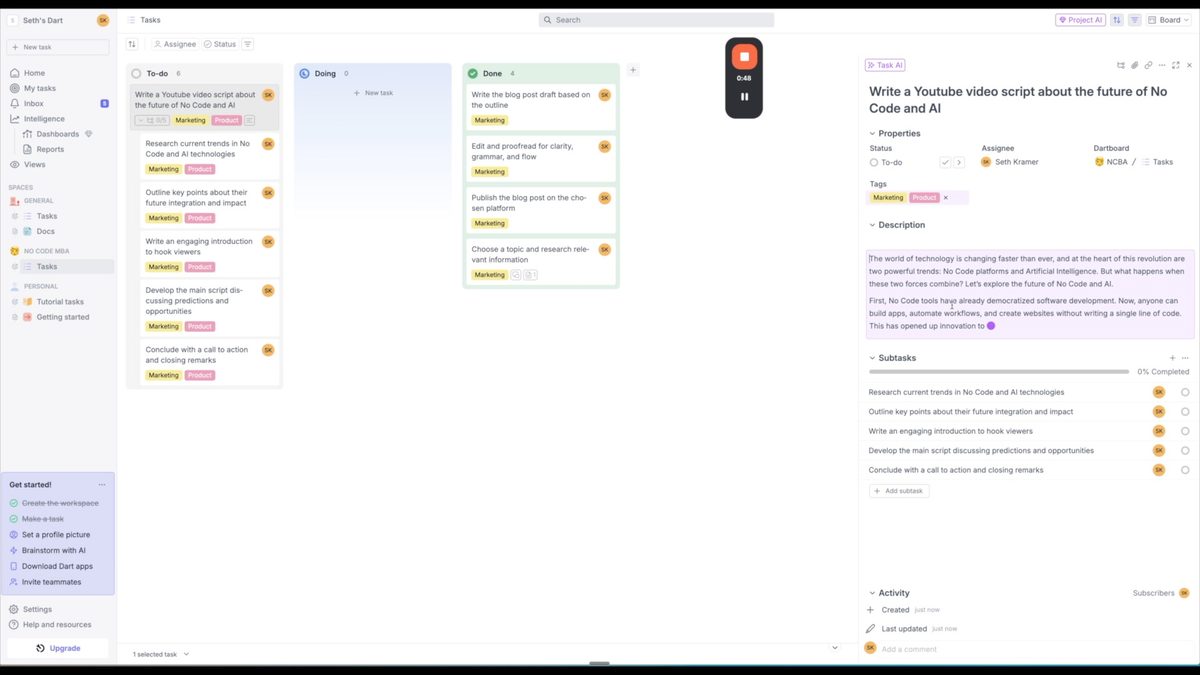This screenshot has height=675, width=1200.
Task: Collapse the Description section
Action: pyautogui.click(x=872, y=225)
